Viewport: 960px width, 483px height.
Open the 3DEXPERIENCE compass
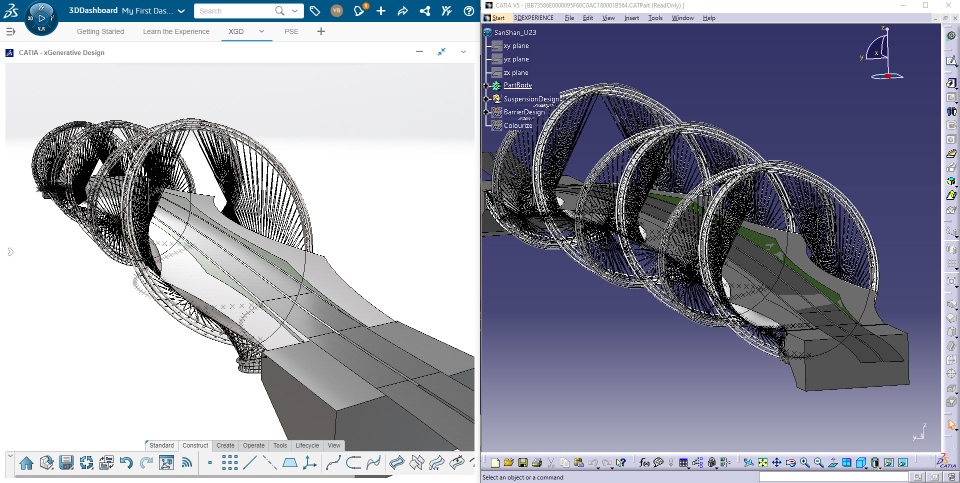point(42,17)
